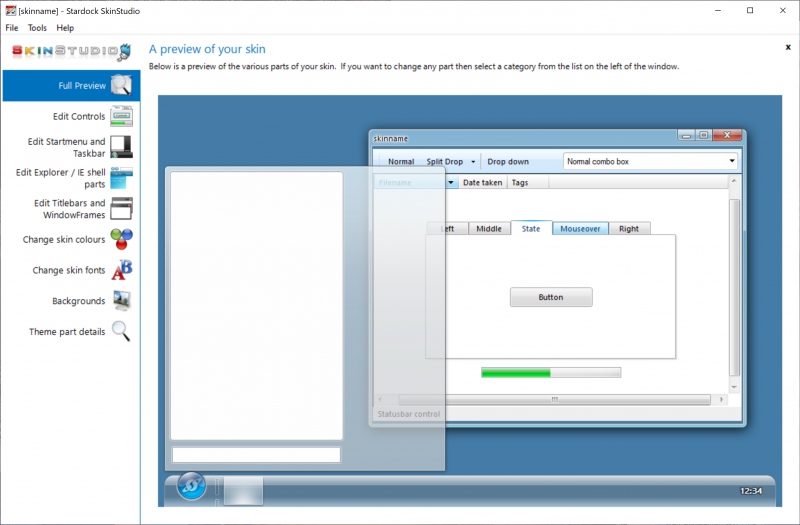This screenshot has width=800, height=525.
Task: Select Full Preview in sidebar
Action: point(71,85)
